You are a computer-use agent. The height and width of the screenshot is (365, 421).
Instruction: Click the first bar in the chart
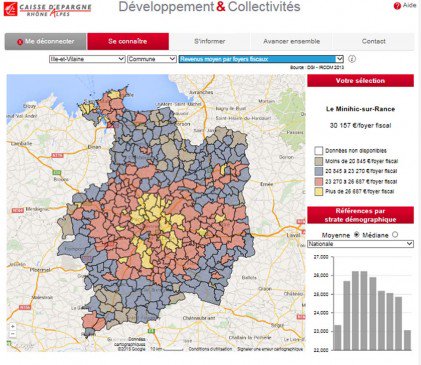tap(337, 337)
